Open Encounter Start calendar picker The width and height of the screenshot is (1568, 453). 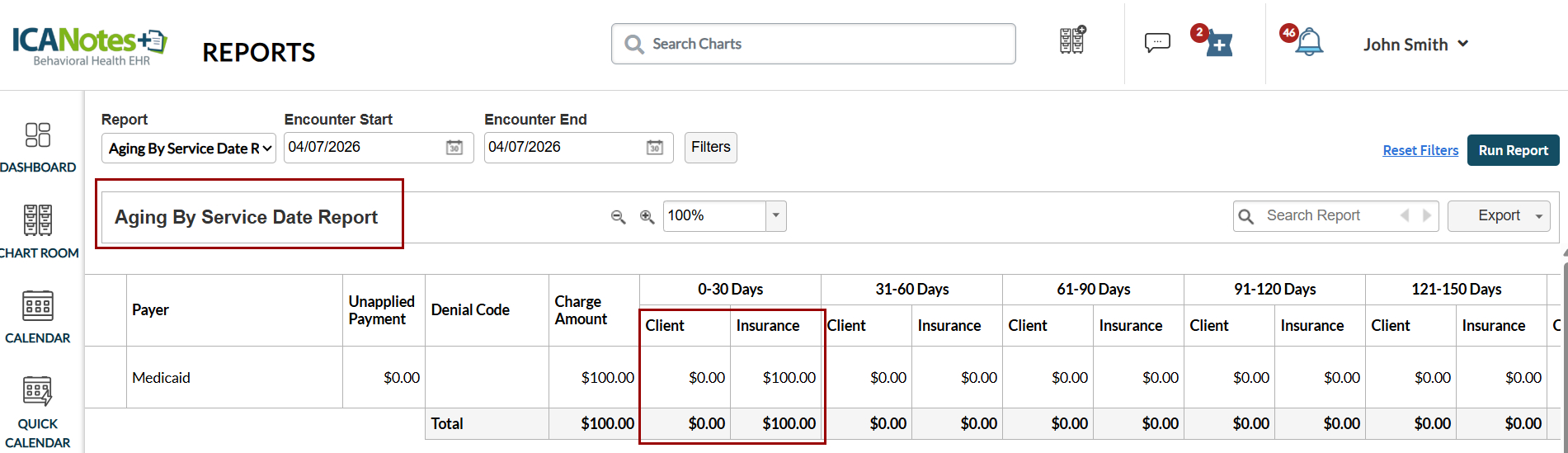pyautogui.click(x=454, y=148)
